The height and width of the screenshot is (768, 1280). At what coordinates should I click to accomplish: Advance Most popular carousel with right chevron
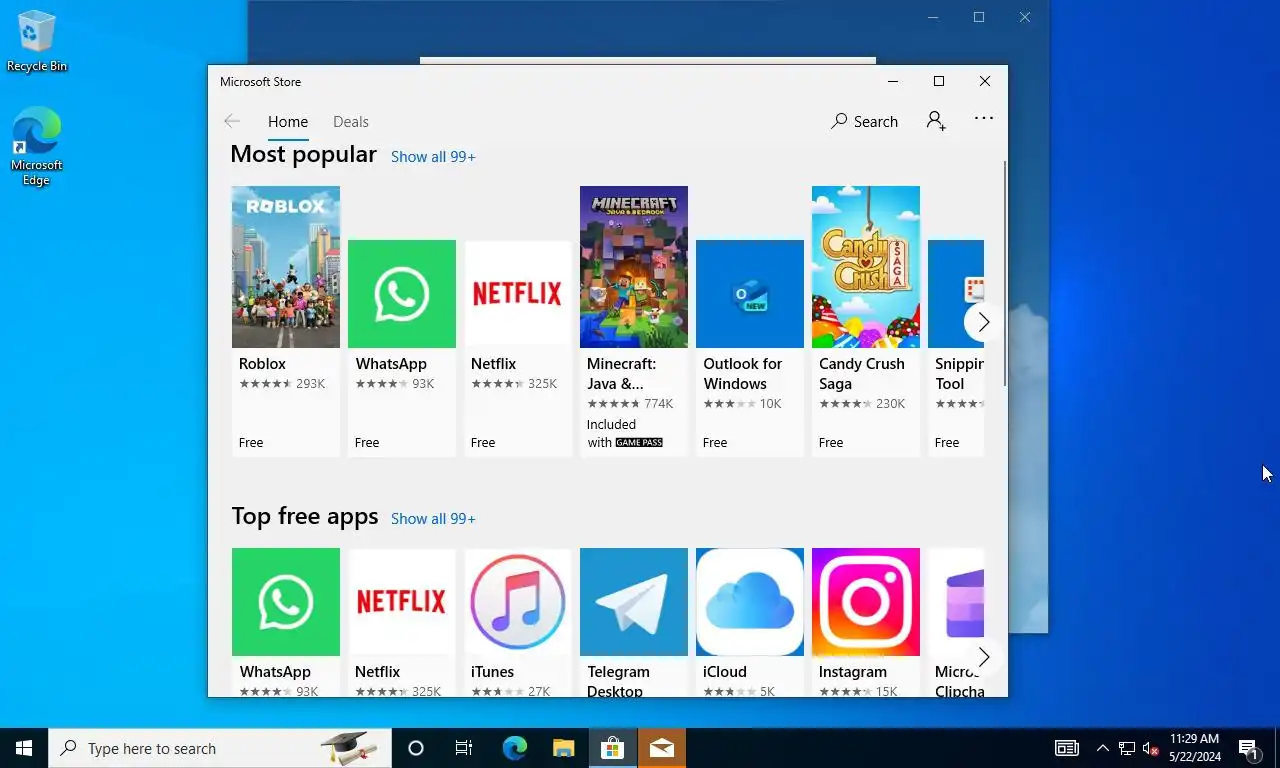point(983,322)
